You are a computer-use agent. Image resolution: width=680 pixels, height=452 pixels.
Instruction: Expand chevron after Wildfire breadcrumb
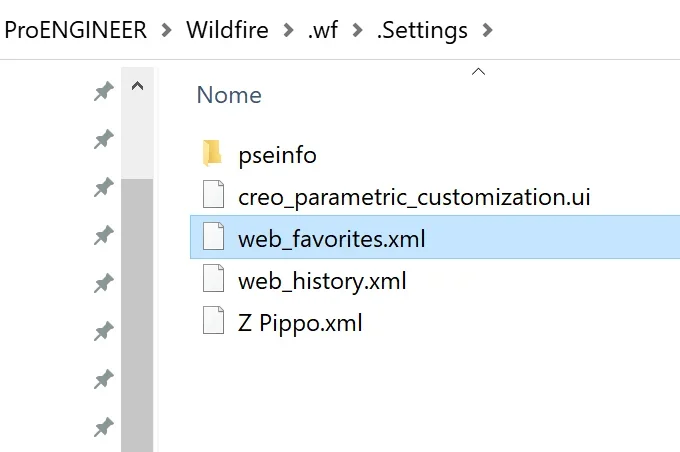[288, 30]
